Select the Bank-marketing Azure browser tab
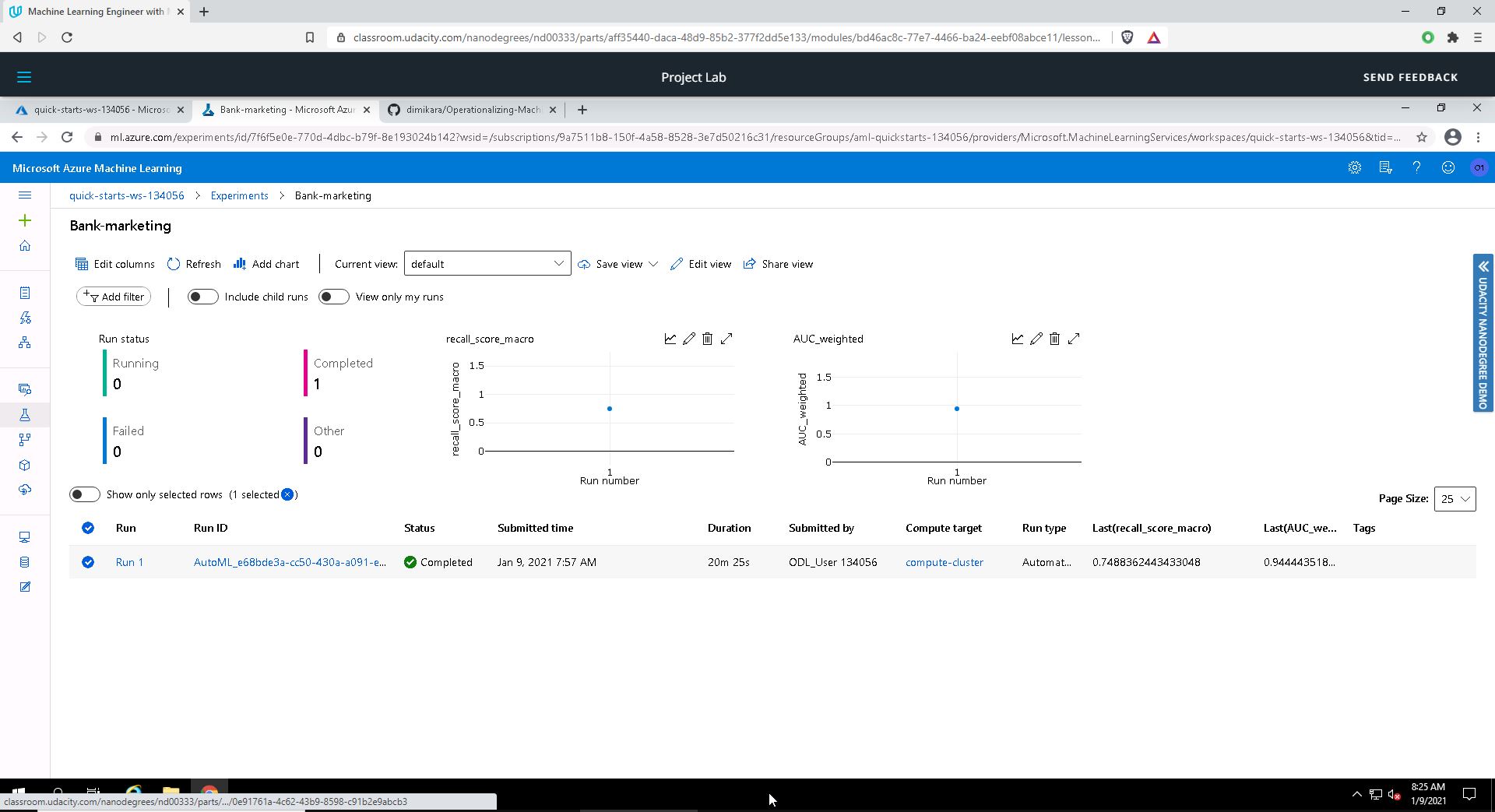 tap(287, 110)
